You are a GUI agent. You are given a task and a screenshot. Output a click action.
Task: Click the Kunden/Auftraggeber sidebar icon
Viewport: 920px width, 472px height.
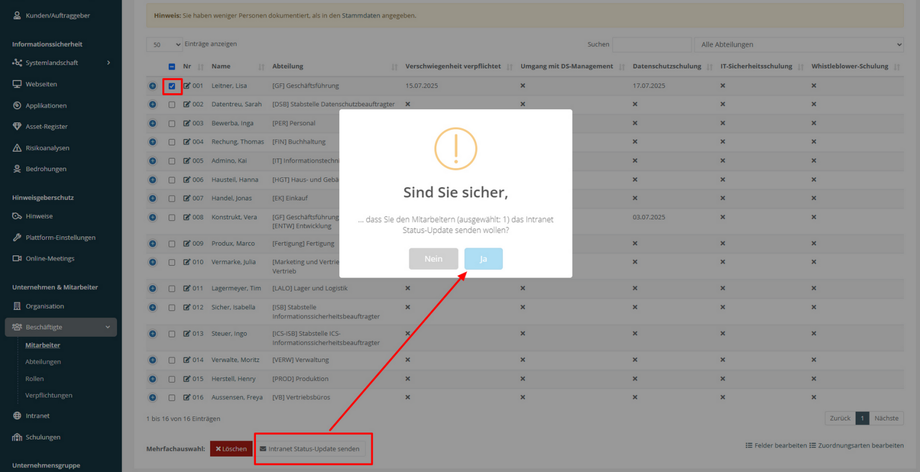pyautogui.click(x=17, y=16)
